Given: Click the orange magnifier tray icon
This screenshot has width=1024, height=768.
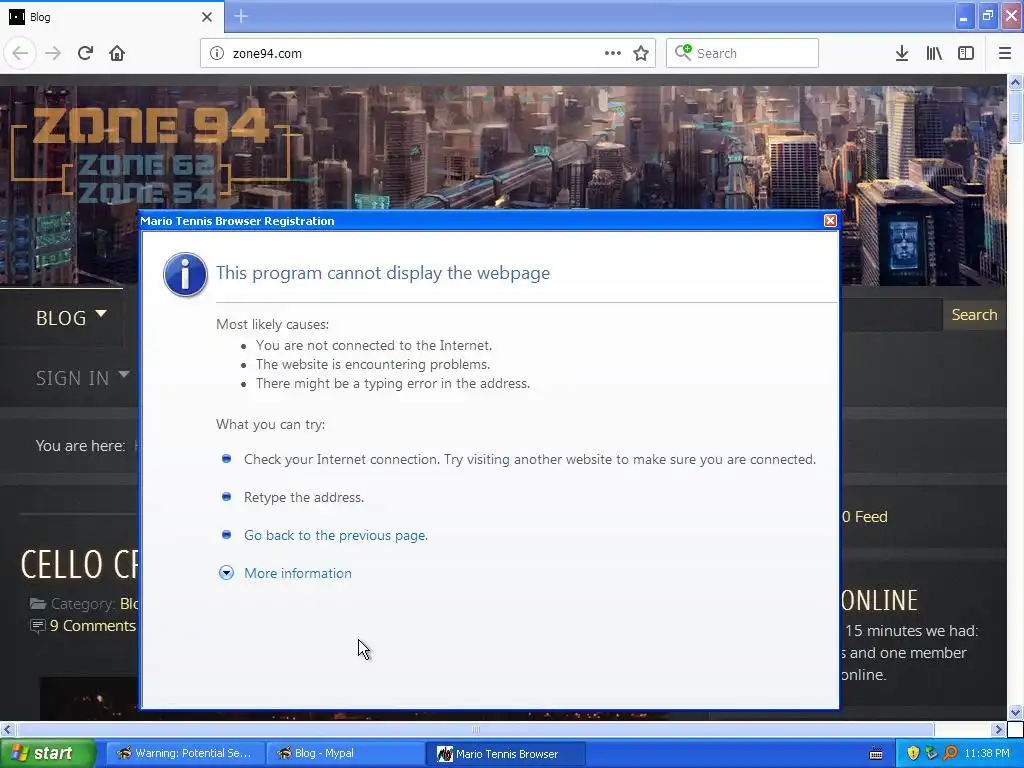Looking at the screenshot, I should (x=950, y=754).
